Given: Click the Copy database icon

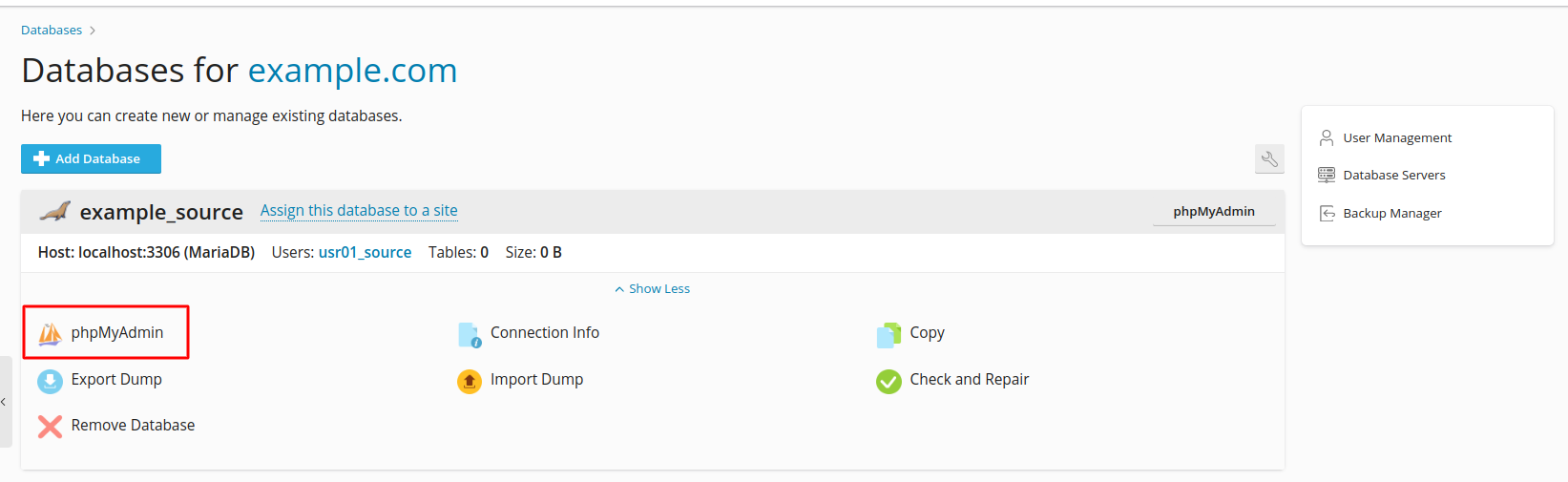Looking at the screenshot, I should [889, 334].
